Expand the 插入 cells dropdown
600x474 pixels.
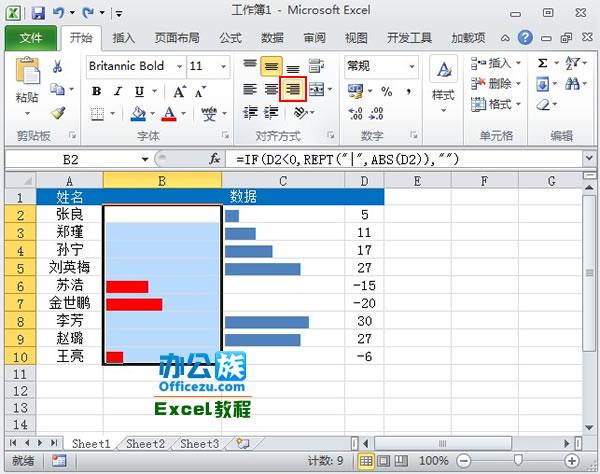(518, 63)
